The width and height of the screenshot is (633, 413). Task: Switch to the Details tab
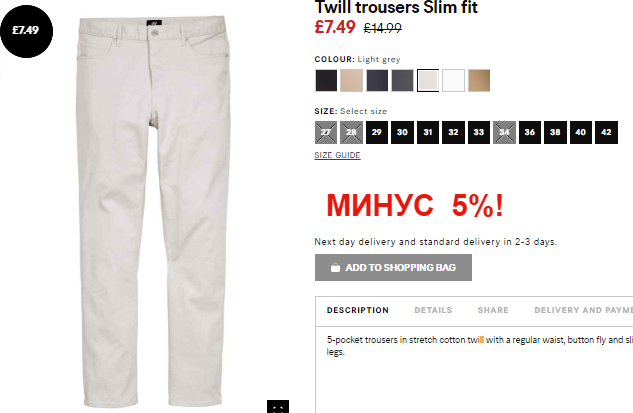coord(433,310)
